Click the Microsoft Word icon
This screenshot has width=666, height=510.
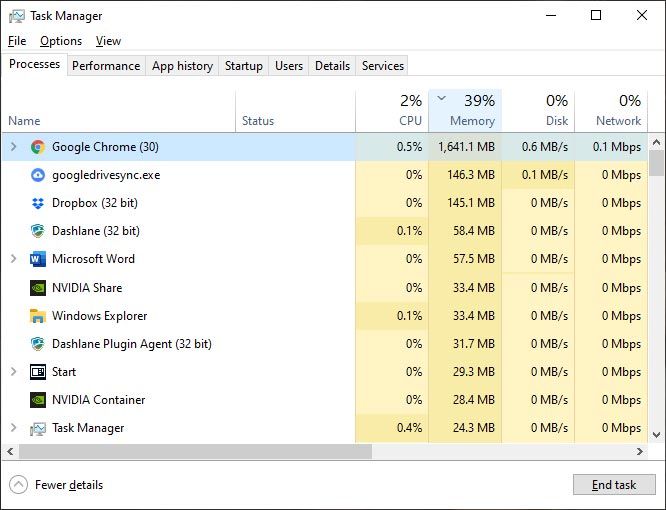coord(38,259)
